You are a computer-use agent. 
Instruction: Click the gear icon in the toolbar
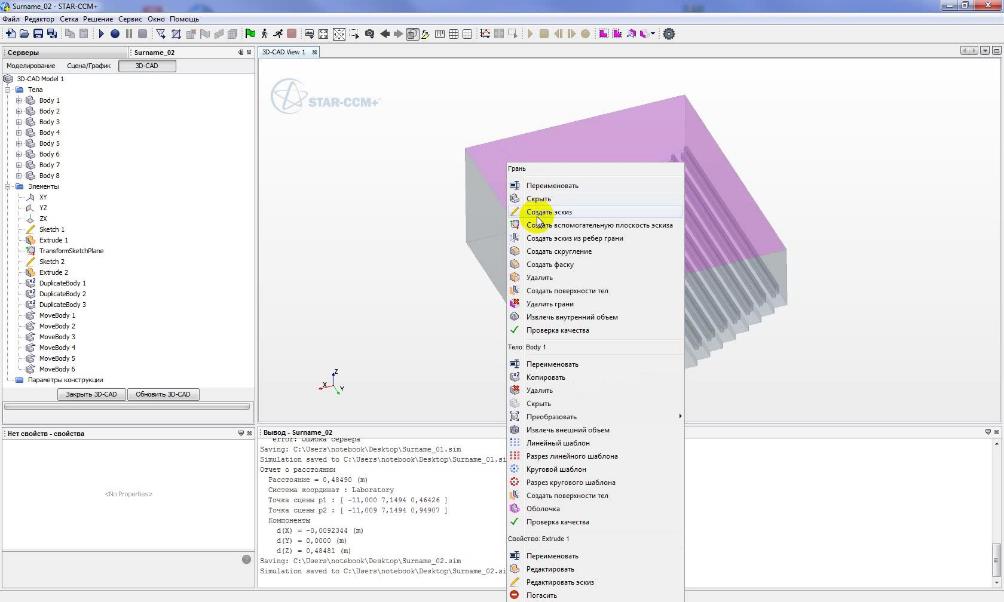click(669, 34)
